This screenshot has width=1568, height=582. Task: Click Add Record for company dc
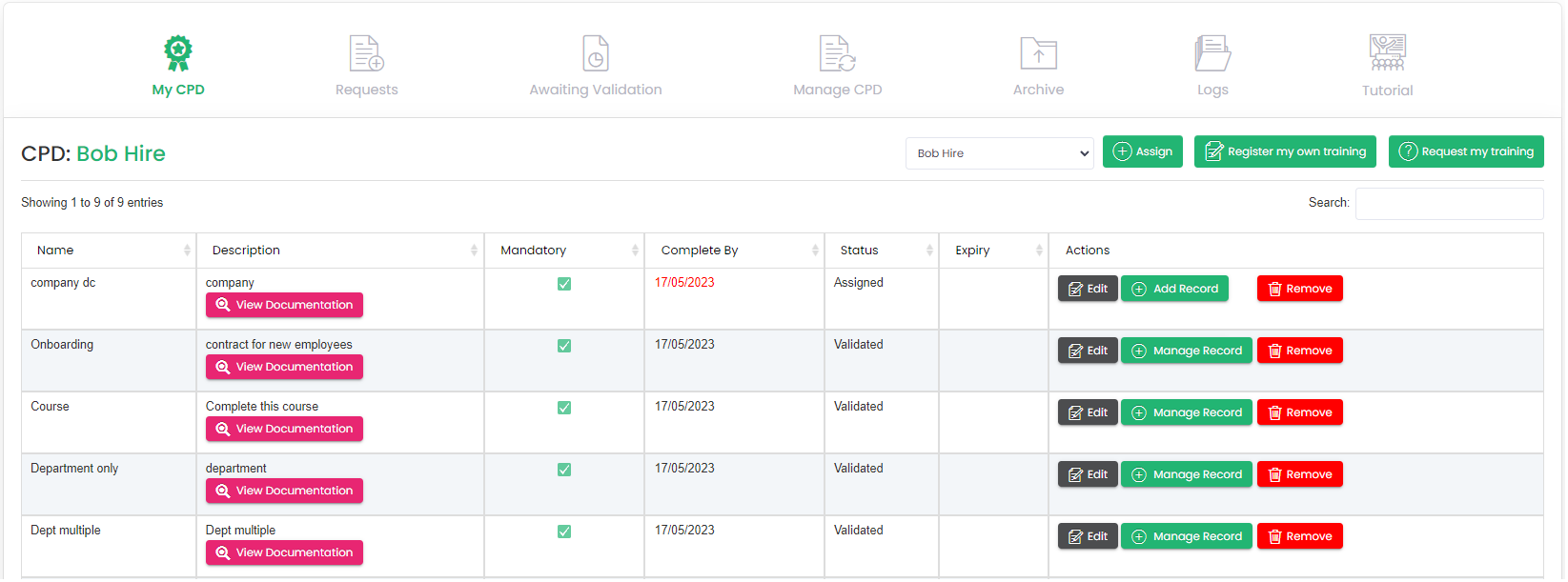[1174, 289]
